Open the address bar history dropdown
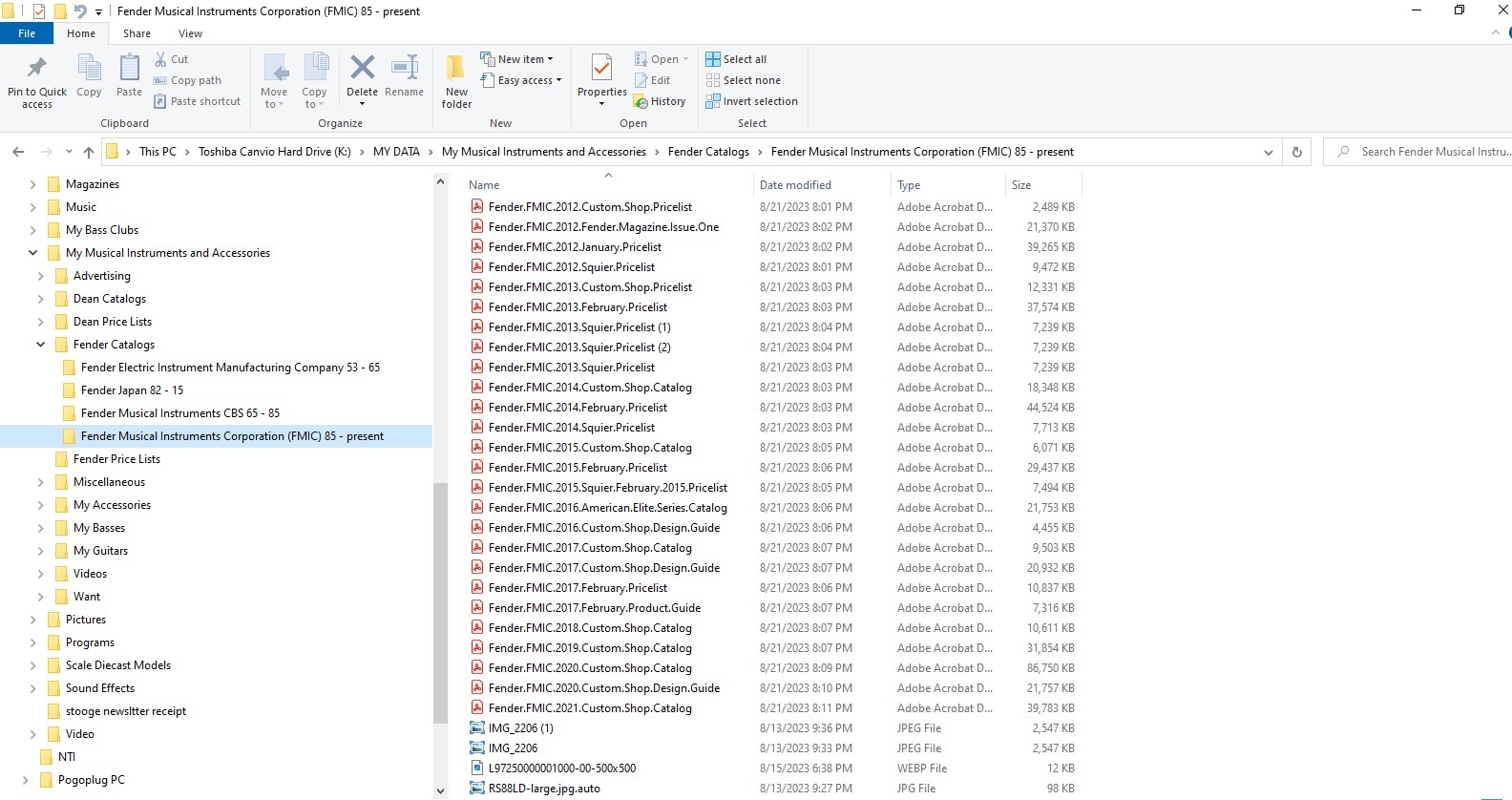This screenshot has height=800, width=1512. (x=1269, y=152)
